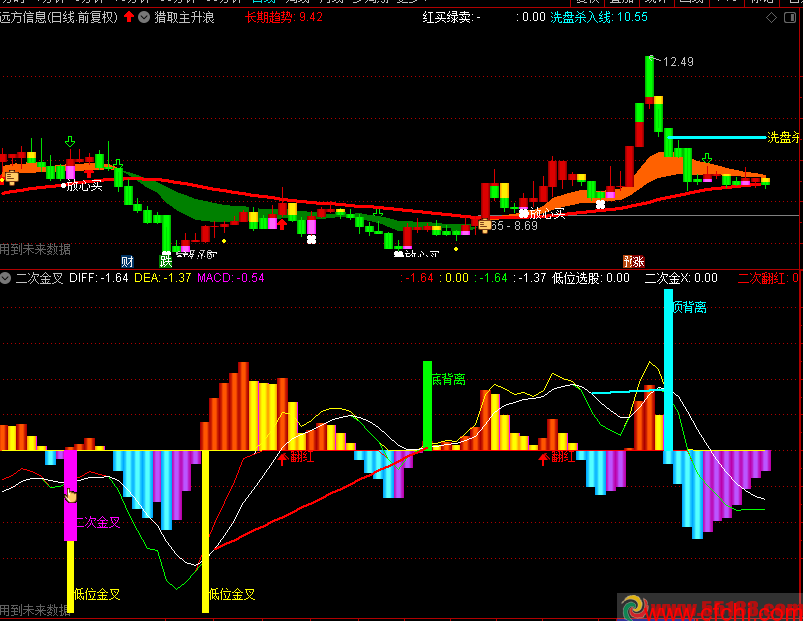Click the 放心买 label beside the white clover
The image size is (803, 621).
point(547,213)
